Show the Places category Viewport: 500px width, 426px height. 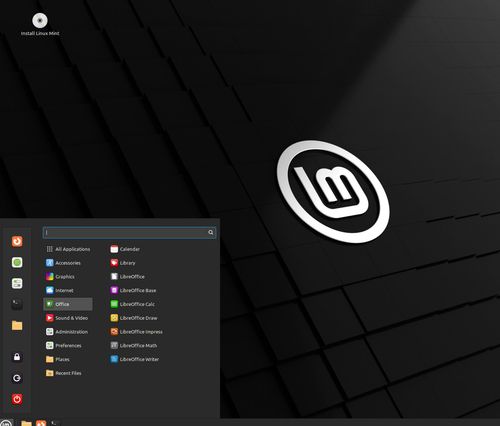tap(68, 359)
